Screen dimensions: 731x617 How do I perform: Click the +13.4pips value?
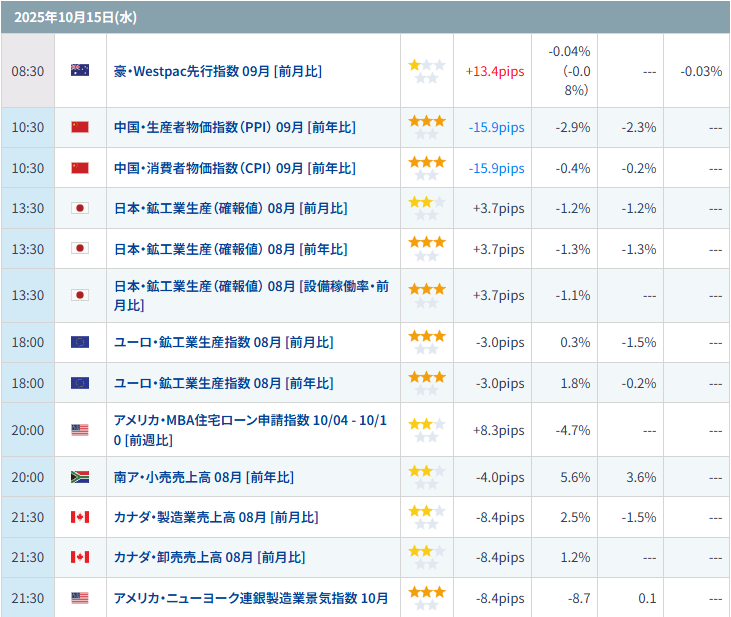pos(495,71)
